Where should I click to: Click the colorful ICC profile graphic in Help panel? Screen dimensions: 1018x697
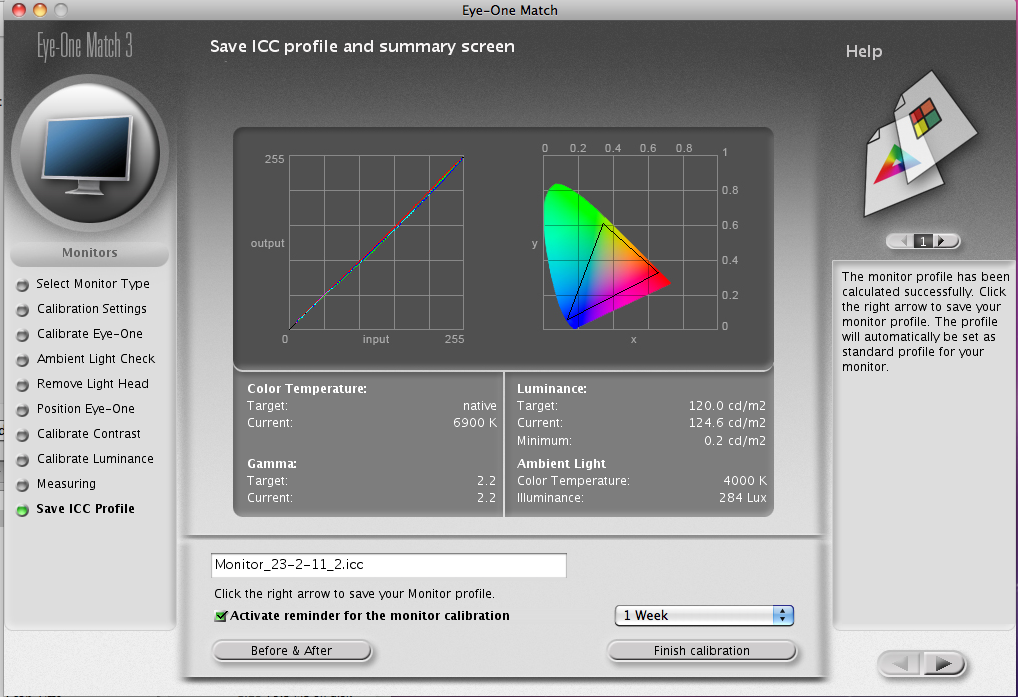point(920,145)
